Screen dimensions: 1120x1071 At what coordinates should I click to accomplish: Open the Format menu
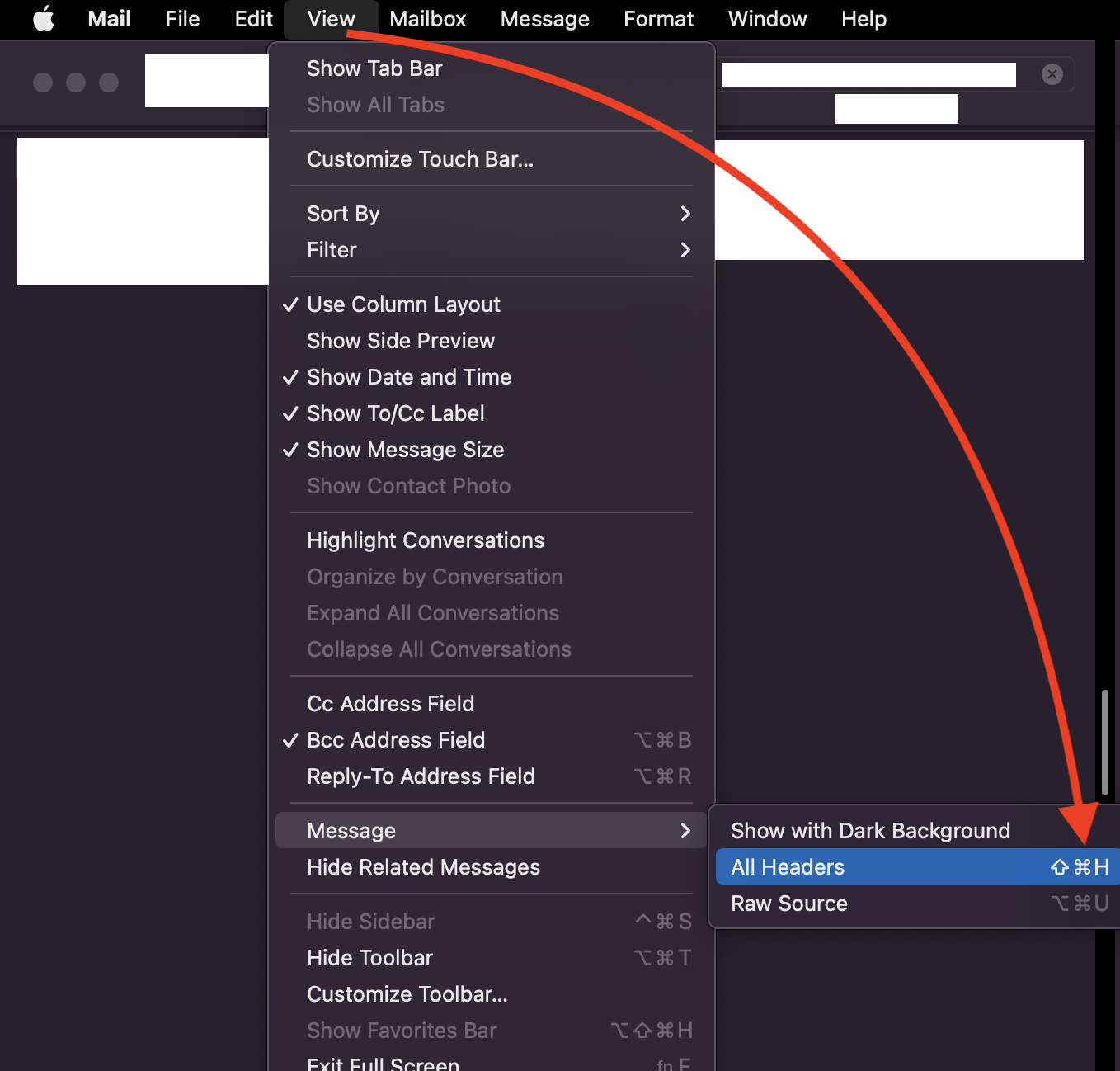coord(658,19)
